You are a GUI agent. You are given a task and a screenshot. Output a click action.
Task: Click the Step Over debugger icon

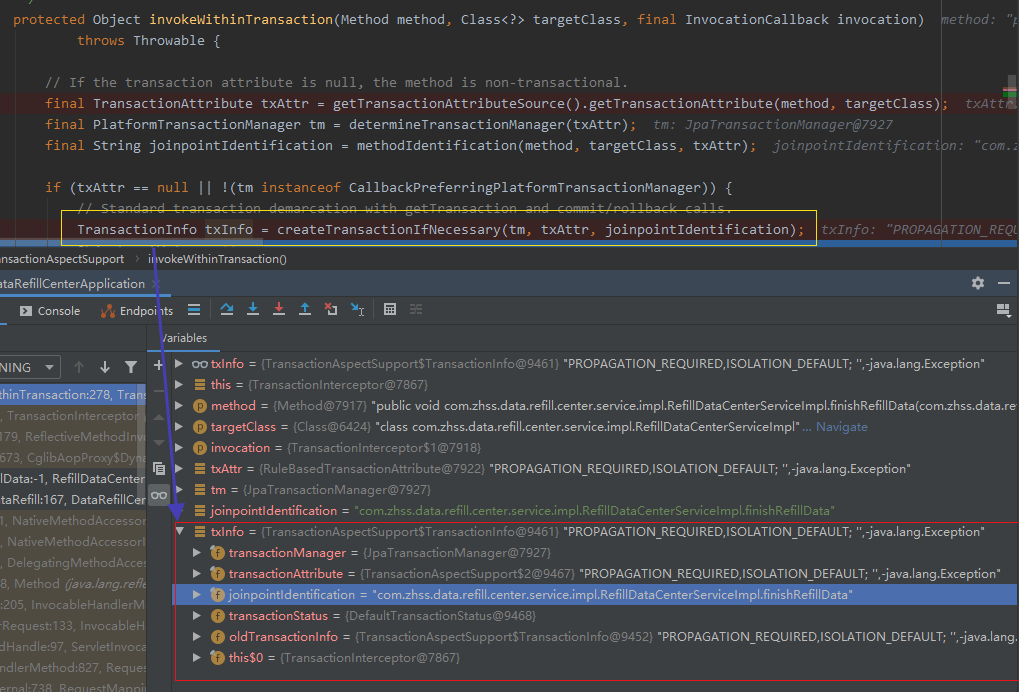(x=227, y=310)
